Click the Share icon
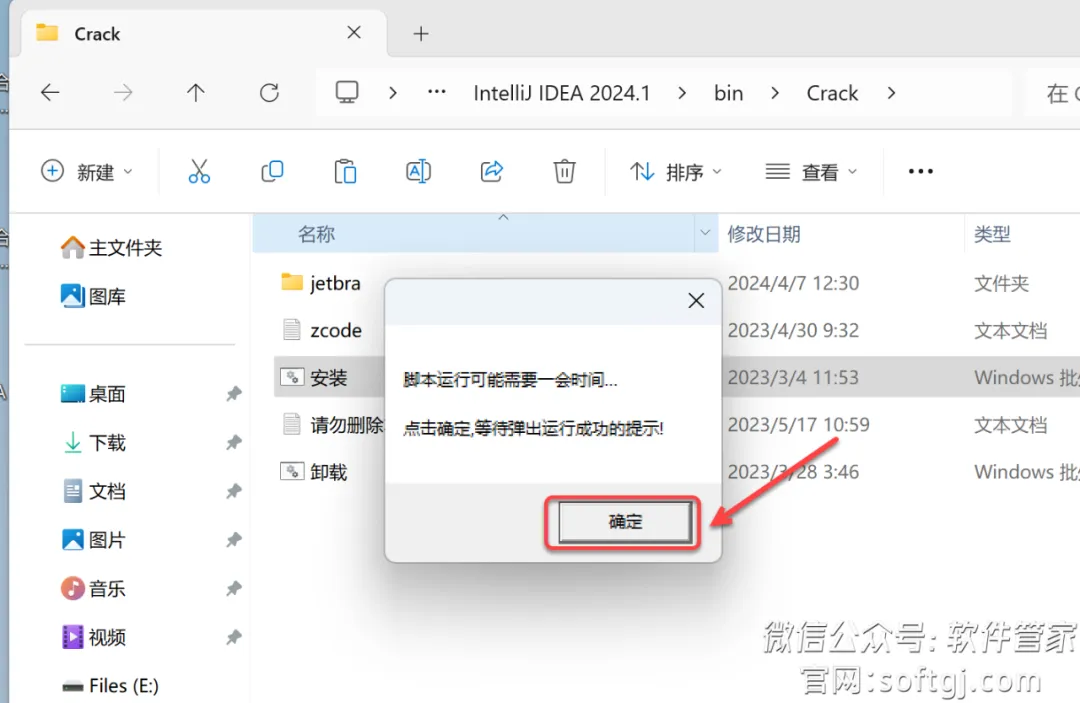1080x703 pixels. pyautogui.click(x=491, y=171)
